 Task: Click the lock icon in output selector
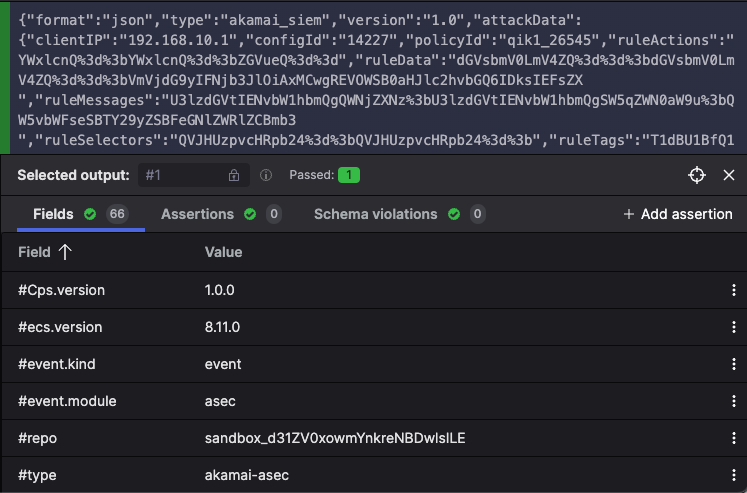tap(233, 175)
